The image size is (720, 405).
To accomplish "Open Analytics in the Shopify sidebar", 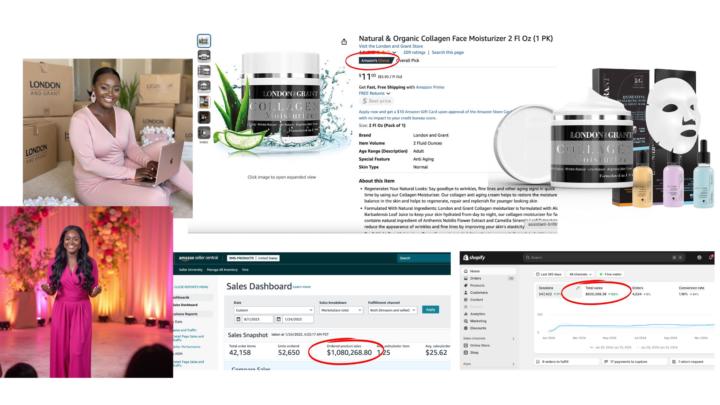I will click(x=489, y=314).
